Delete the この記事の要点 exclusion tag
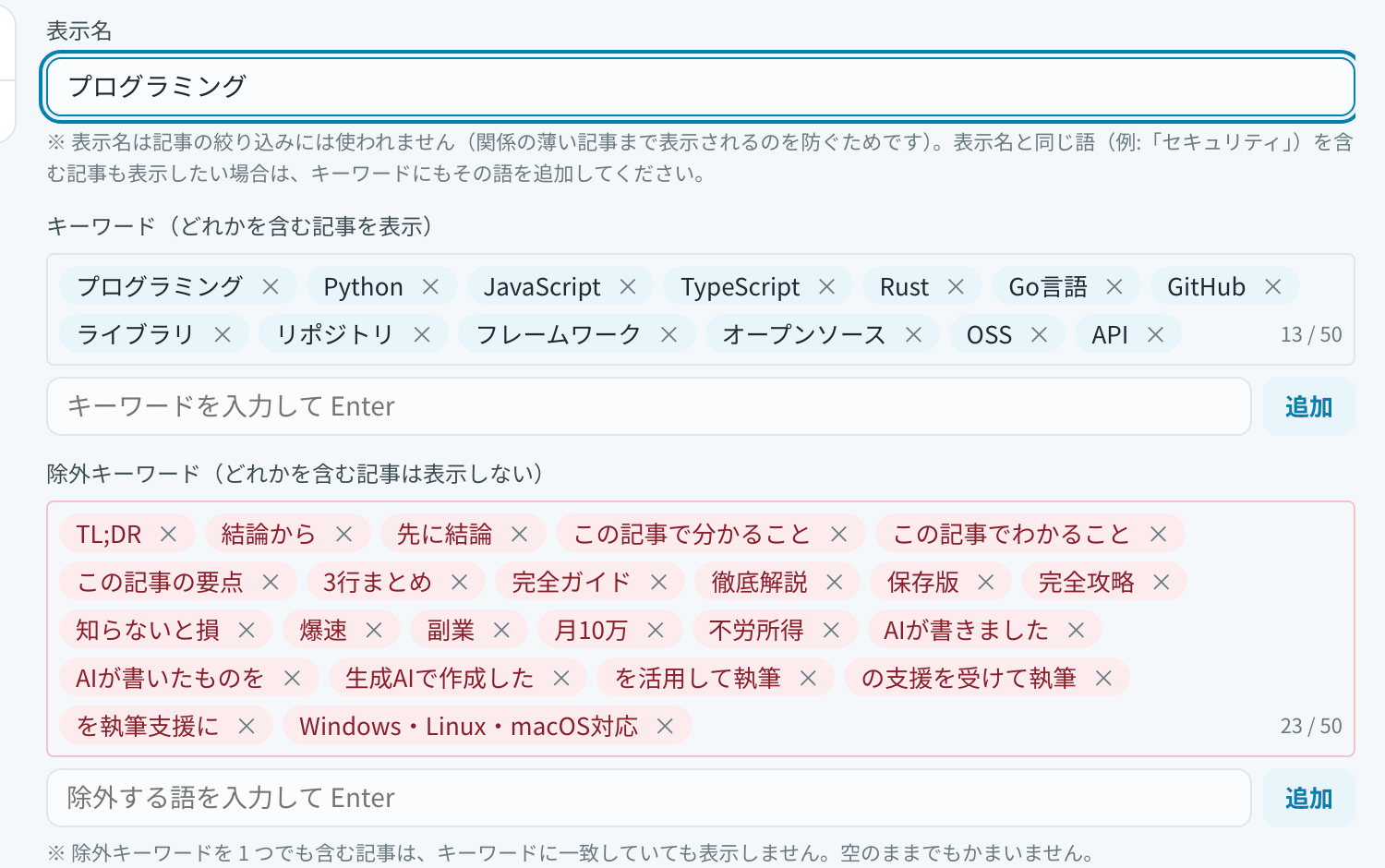This screenshot has height=868, width=1385. (271, 582)
